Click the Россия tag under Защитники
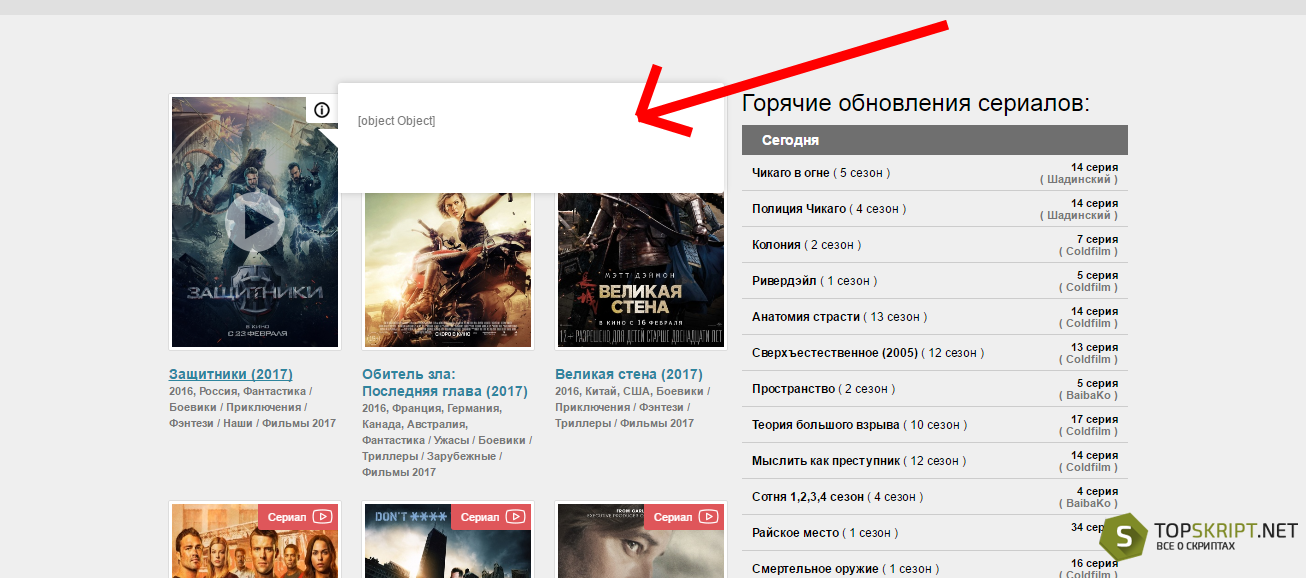Screen dimensions: 1306x578 tap(217, 391)
